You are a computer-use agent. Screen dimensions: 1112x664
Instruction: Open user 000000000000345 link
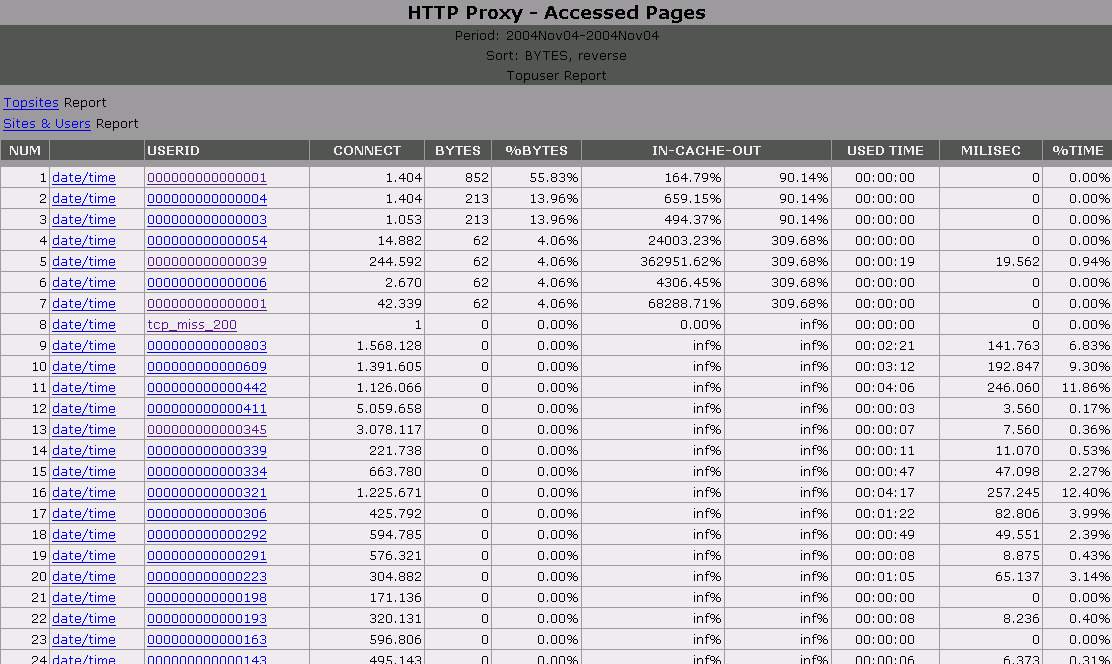207,430
